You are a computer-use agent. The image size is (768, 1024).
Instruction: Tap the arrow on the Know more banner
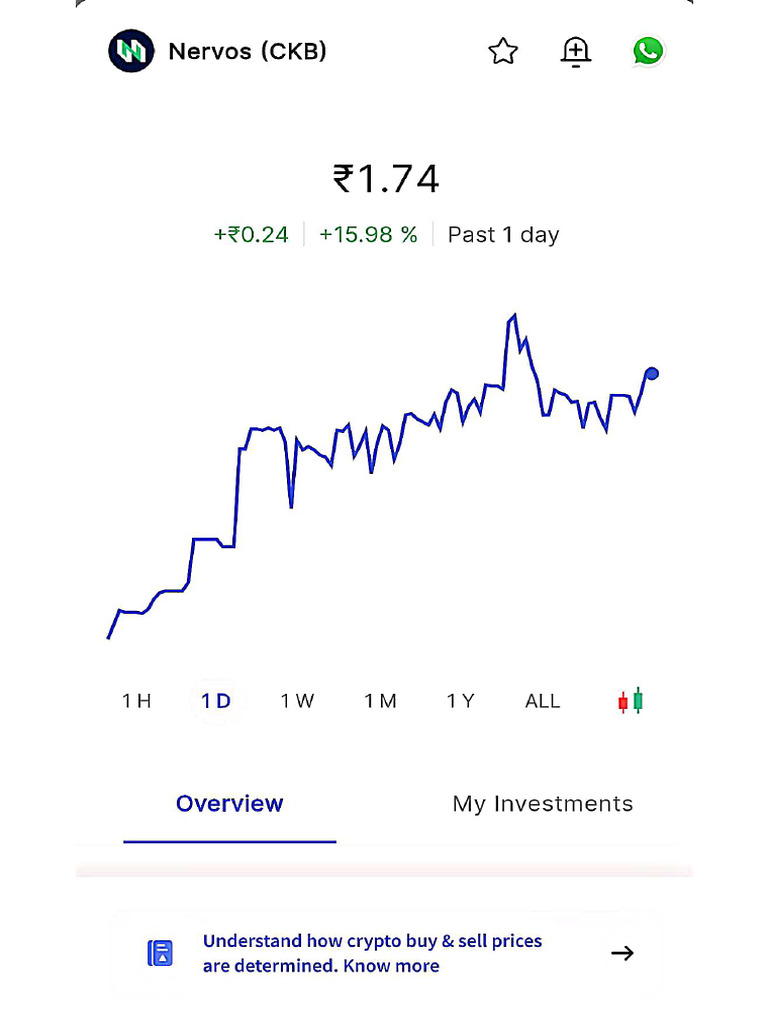pos(622,953)
